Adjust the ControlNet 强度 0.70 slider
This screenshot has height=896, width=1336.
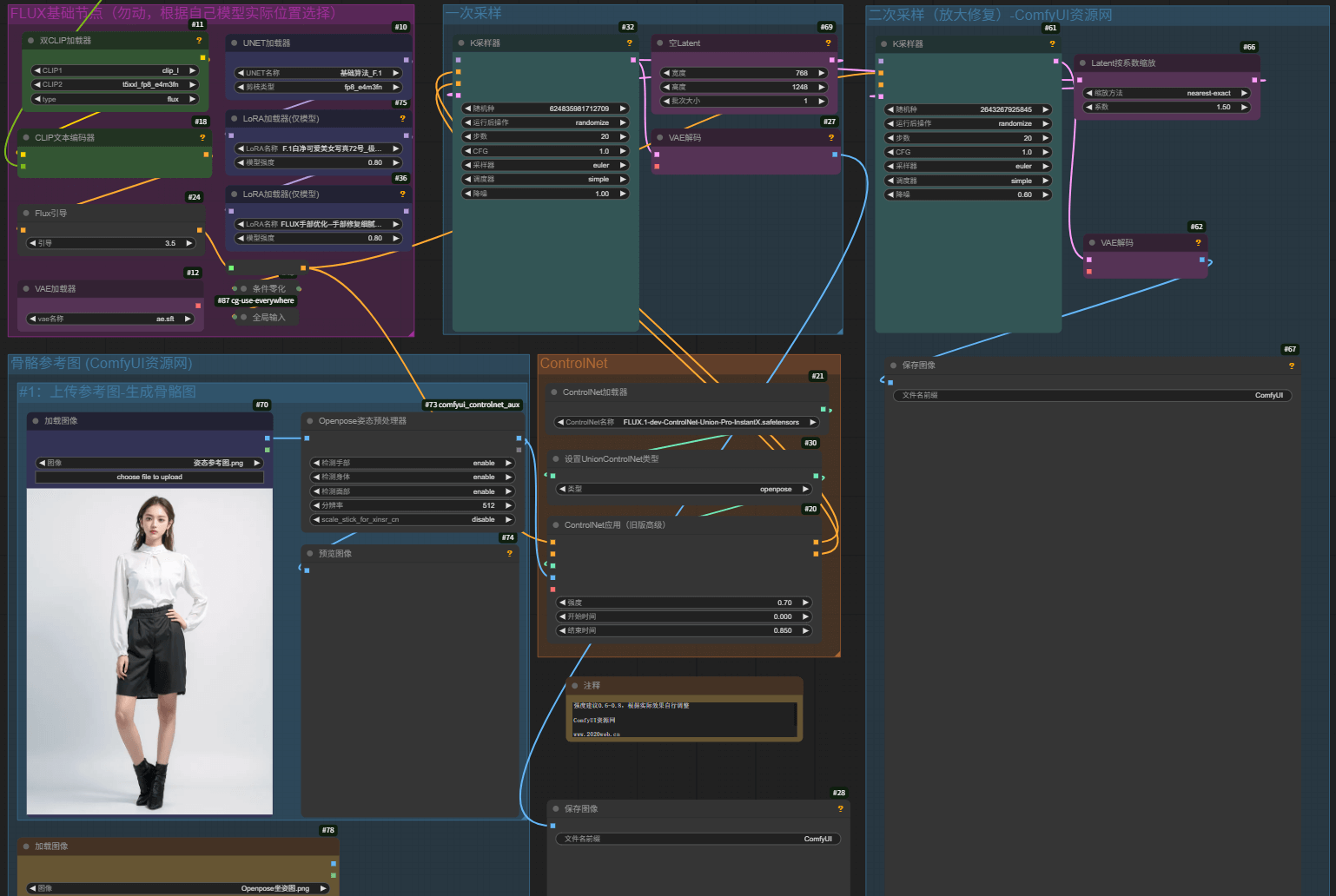[x=684, y=603]
